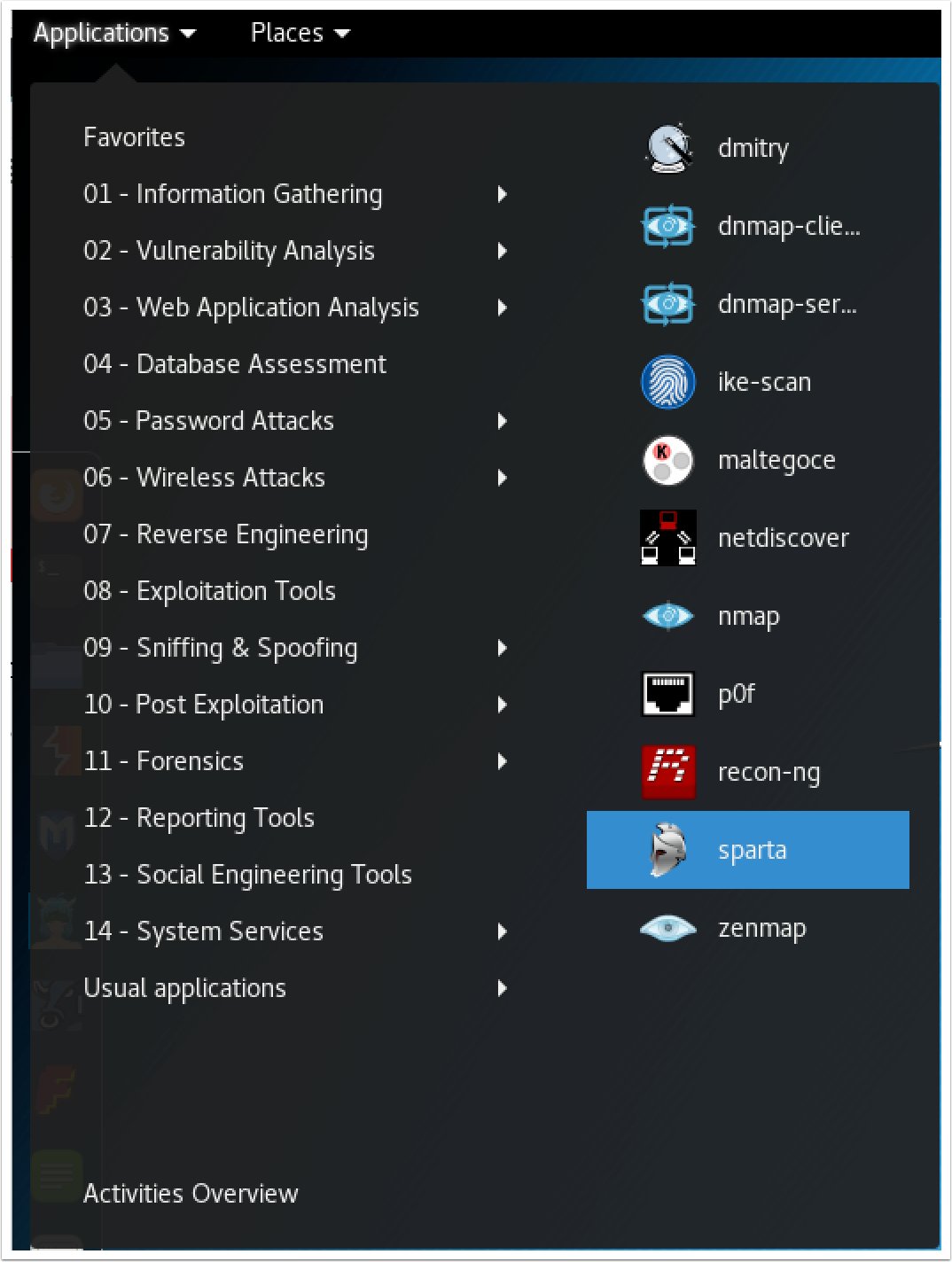Open the Places dropdown in top bar
Screen dimensions: 952x1262
click(x=300, y=34)
